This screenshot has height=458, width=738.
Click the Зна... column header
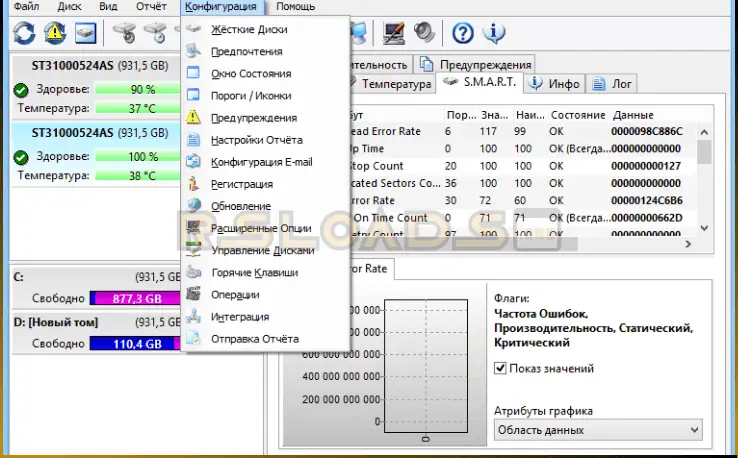(x=495, y=115)
